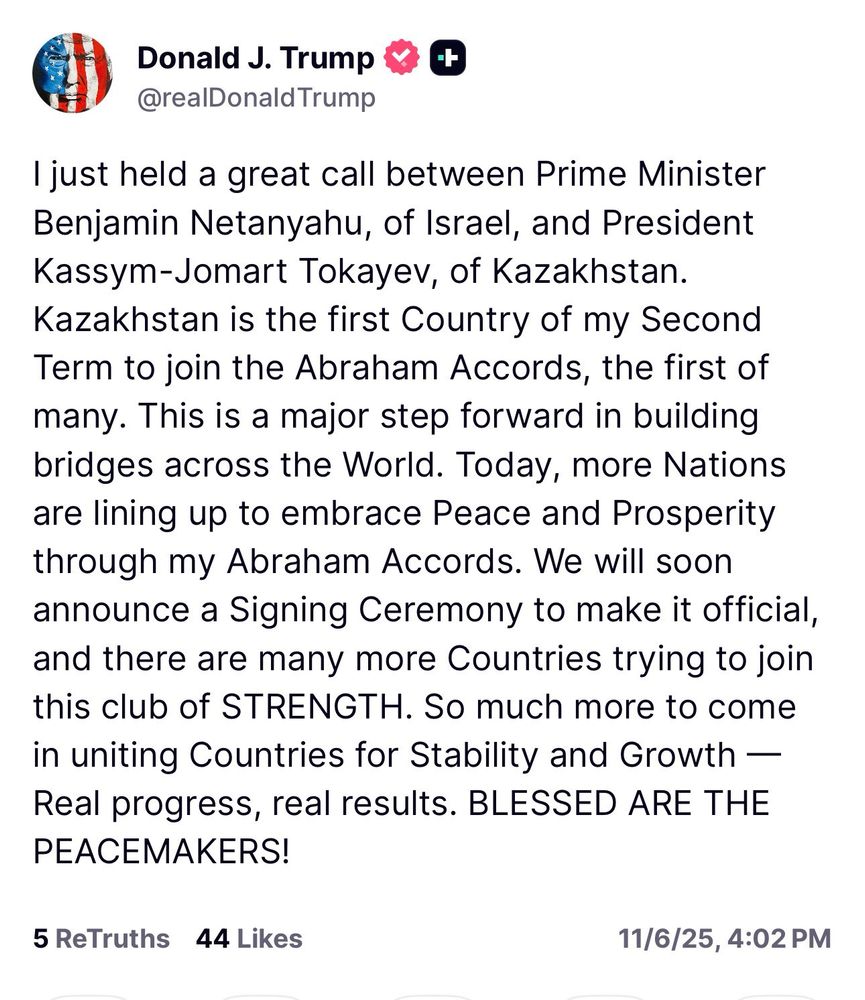Click the black plus badge beside the name
Screen dimensions: 865x1000
(448, 58)
